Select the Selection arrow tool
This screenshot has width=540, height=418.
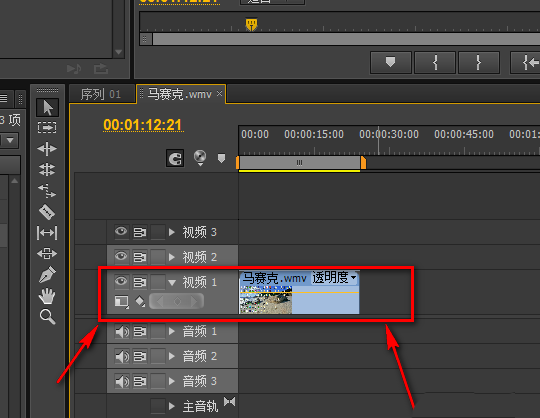point(48,107)
